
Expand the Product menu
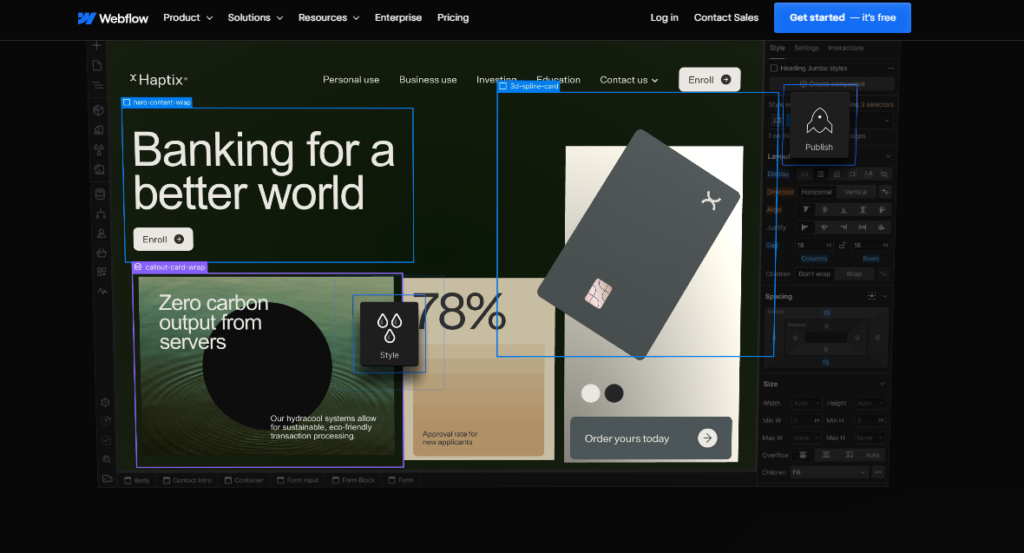click(188, 18)
